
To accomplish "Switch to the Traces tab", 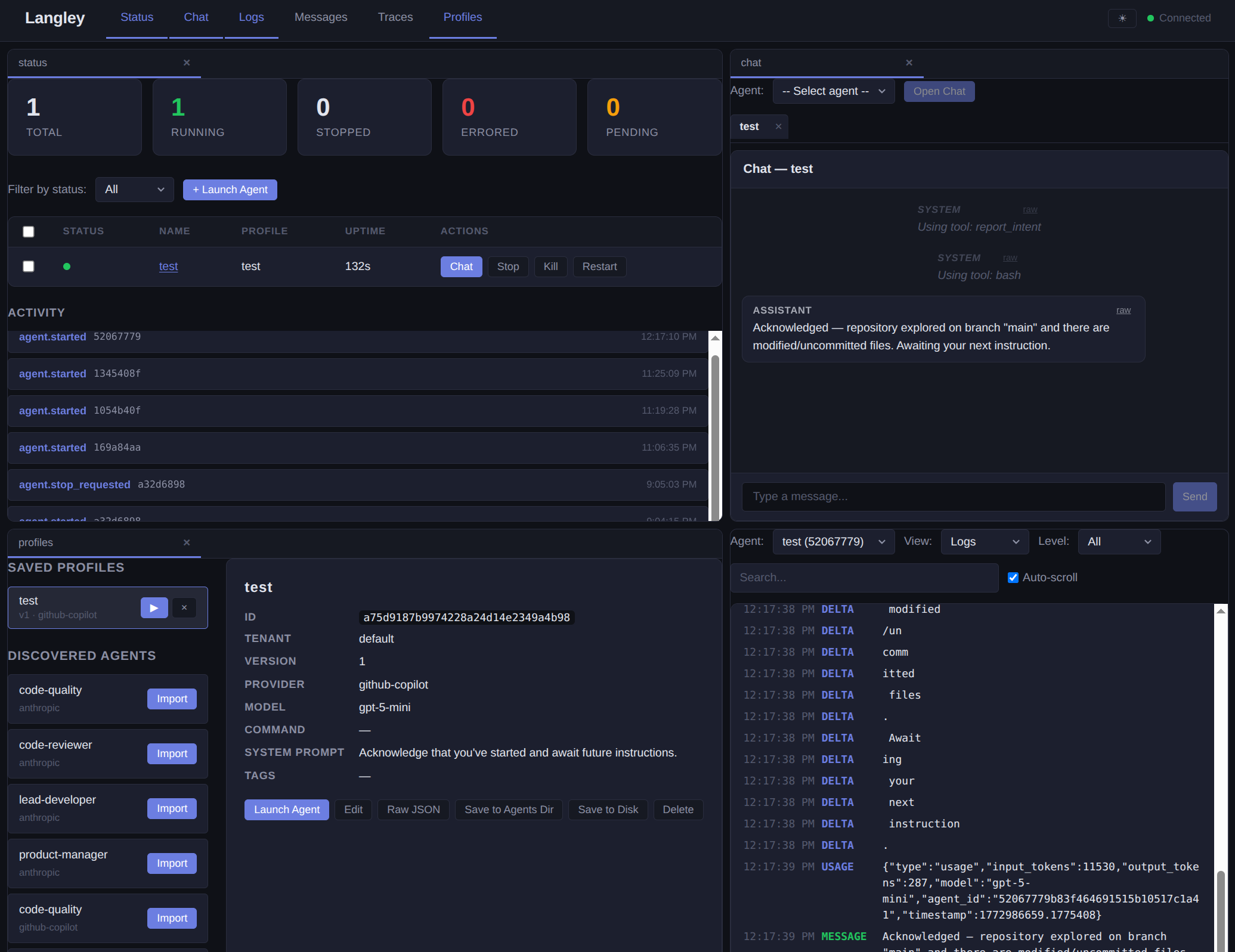I will tap(395, 17).
